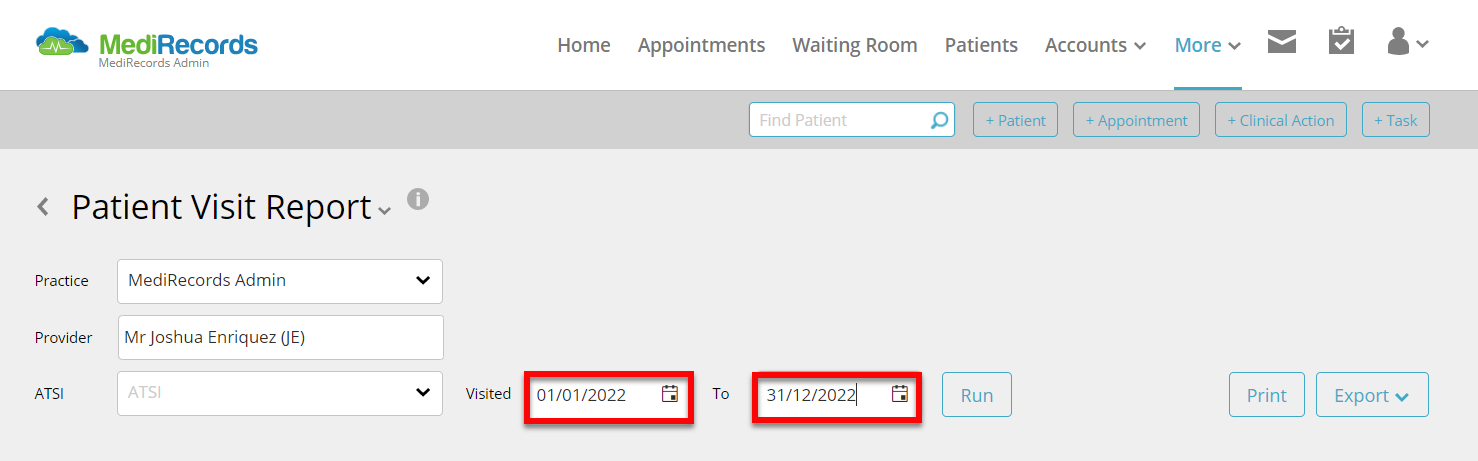Open calendar picker for Visited start date
The width and height of the screenshot is (1478, 461).
670,394
